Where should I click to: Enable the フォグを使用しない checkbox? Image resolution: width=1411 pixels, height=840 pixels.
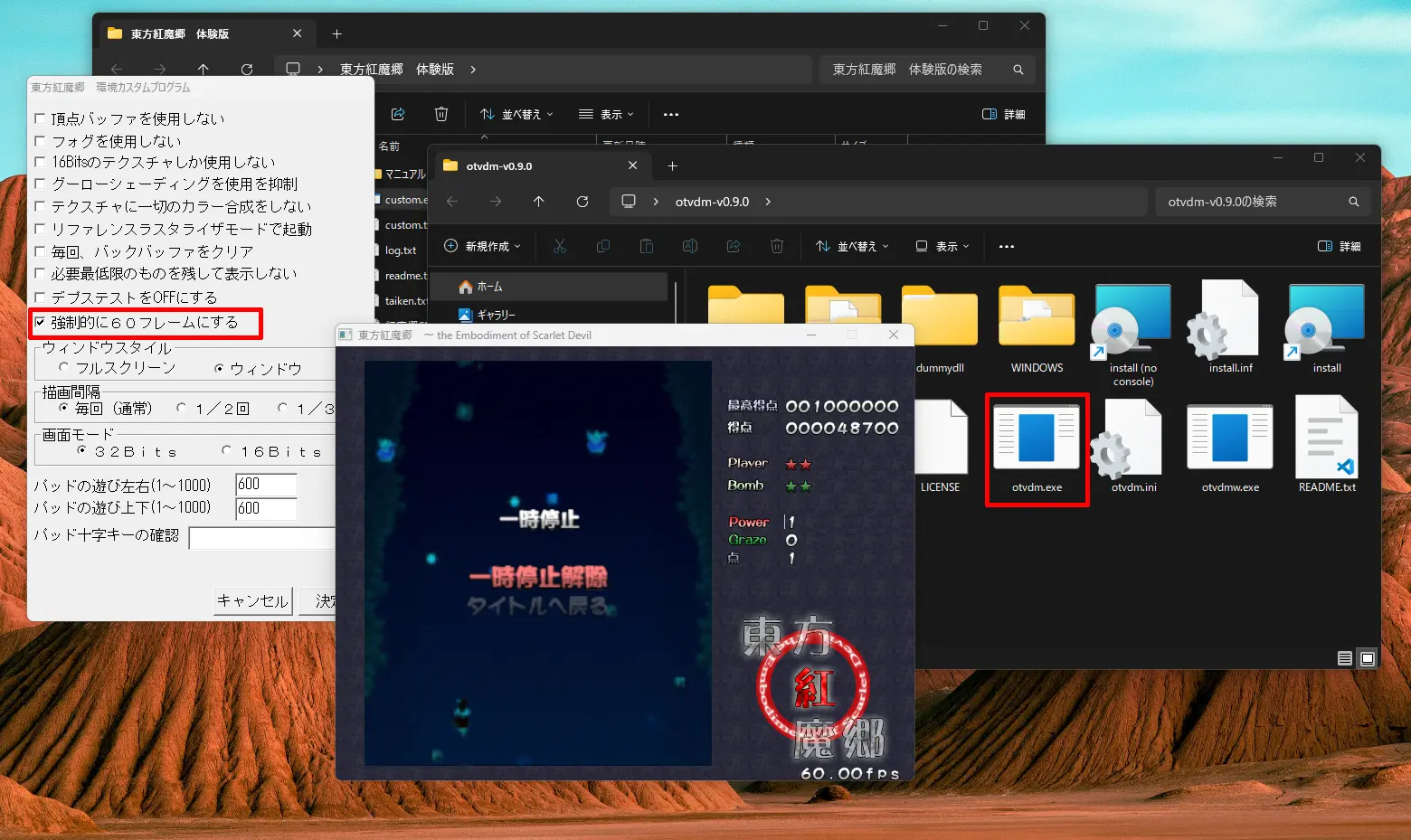[x=40, y=141]
